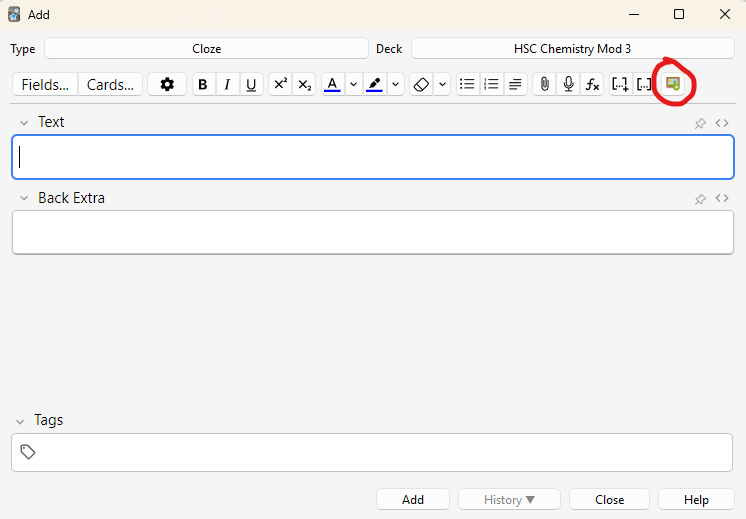The height and width of the screenshot is (519, 746).
Task: Record audio with the microphone icon
Action: pyautogui.click(x=568, y=85)
